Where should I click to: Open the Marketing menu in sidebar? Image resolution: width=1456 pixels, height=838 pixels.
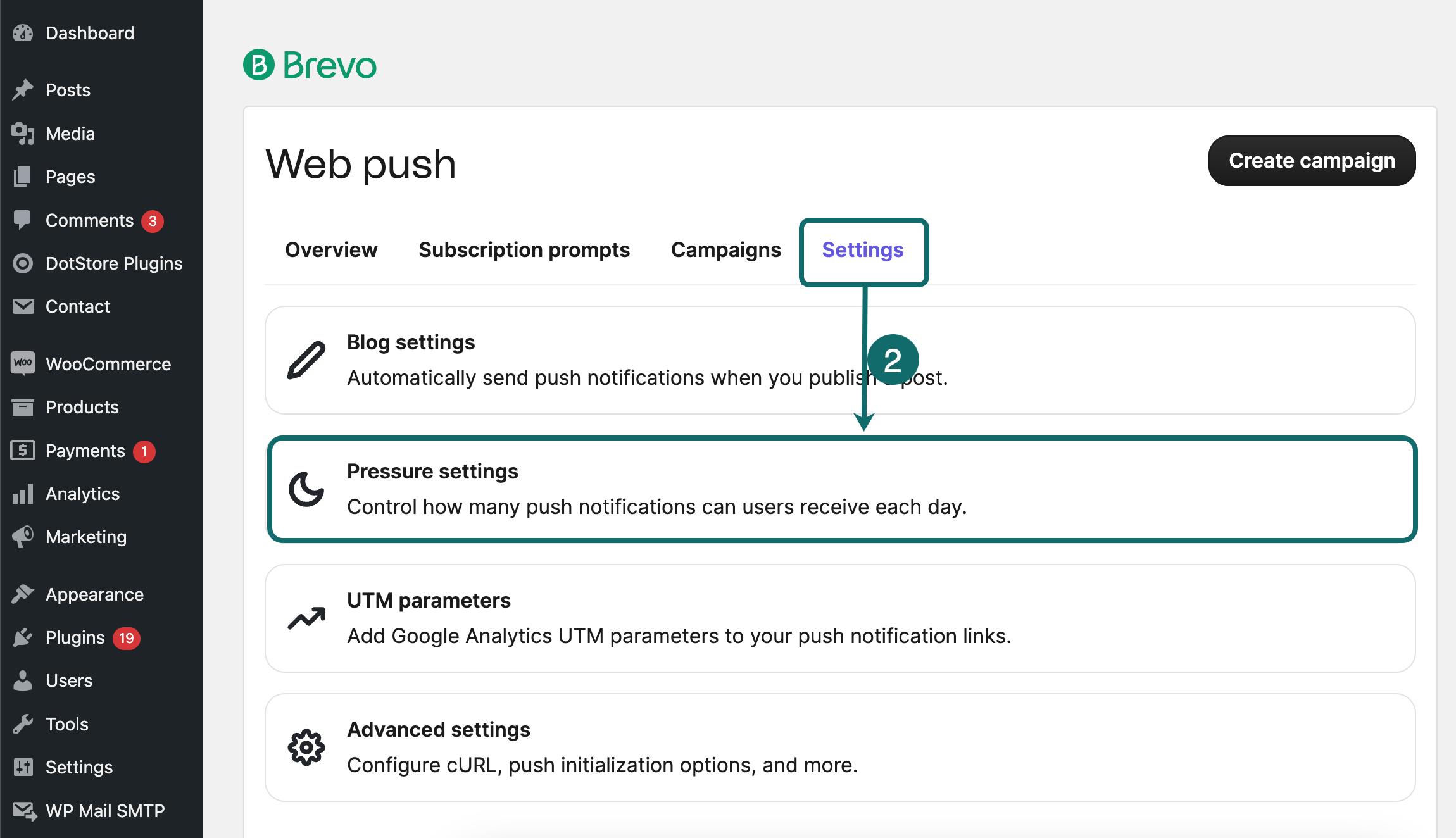86,537
